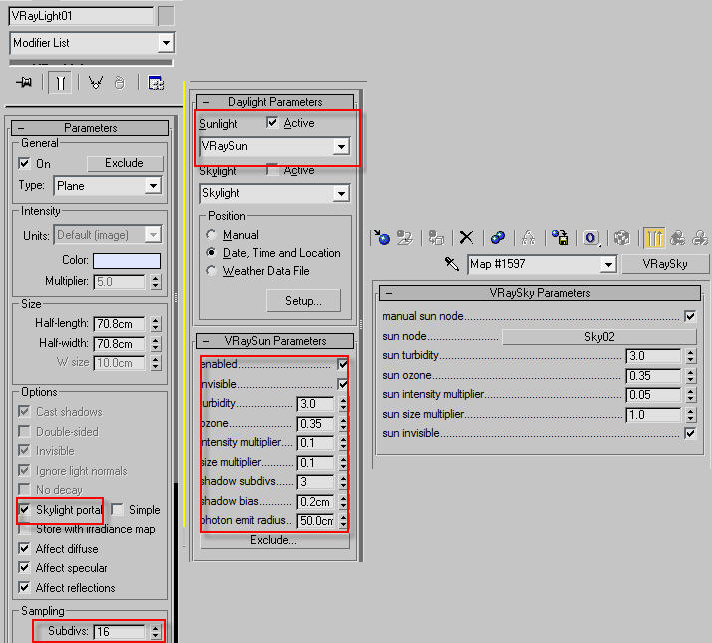Toggle the Affect specular checkbox
712x643 pixels.
point(25,568)
